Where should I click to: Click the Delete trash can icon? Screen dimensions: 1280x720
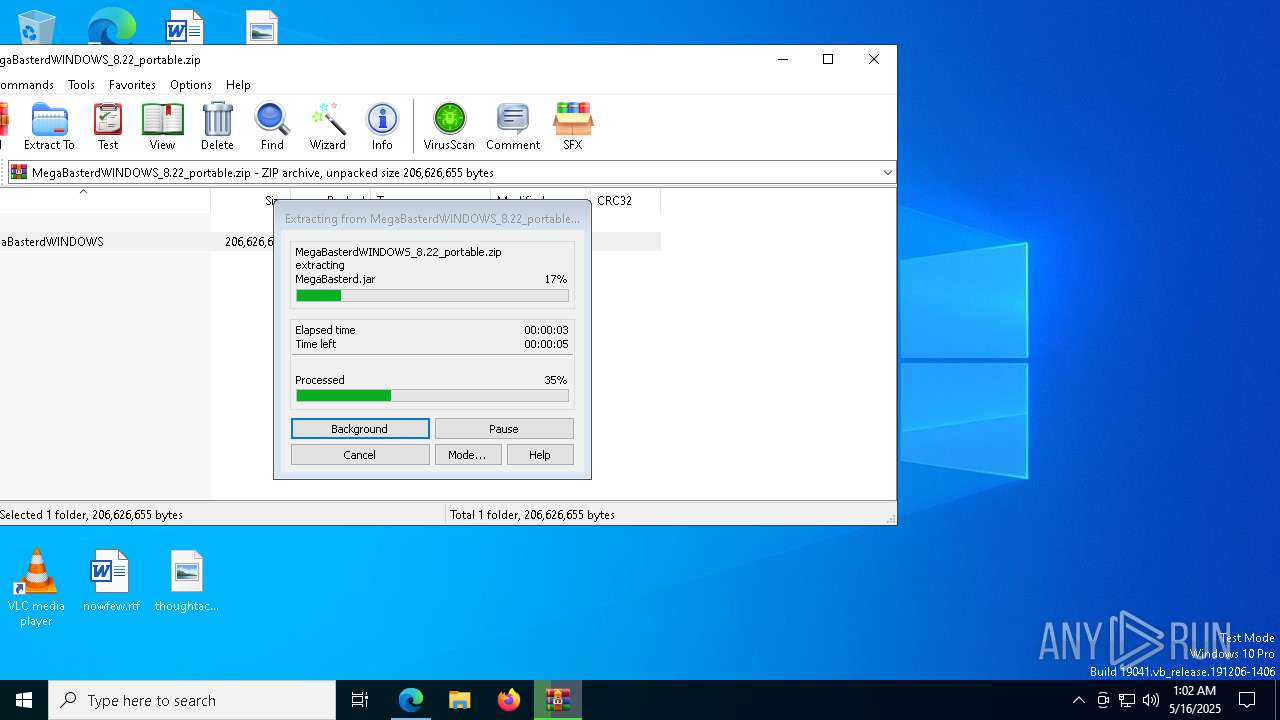(217, 126)
